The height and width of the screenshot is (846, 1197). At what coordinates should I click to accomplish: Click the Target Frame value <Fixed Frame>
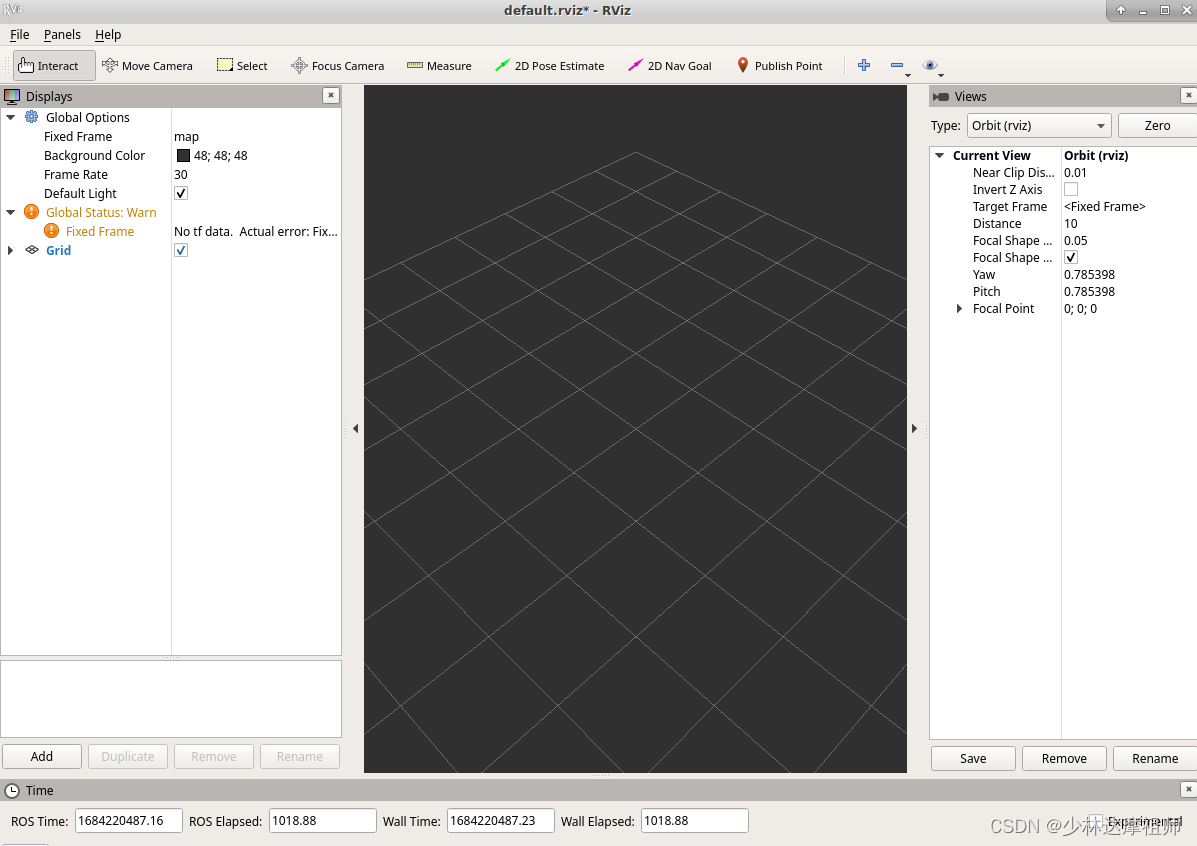pyautogui.click(x=1105, y=207)
